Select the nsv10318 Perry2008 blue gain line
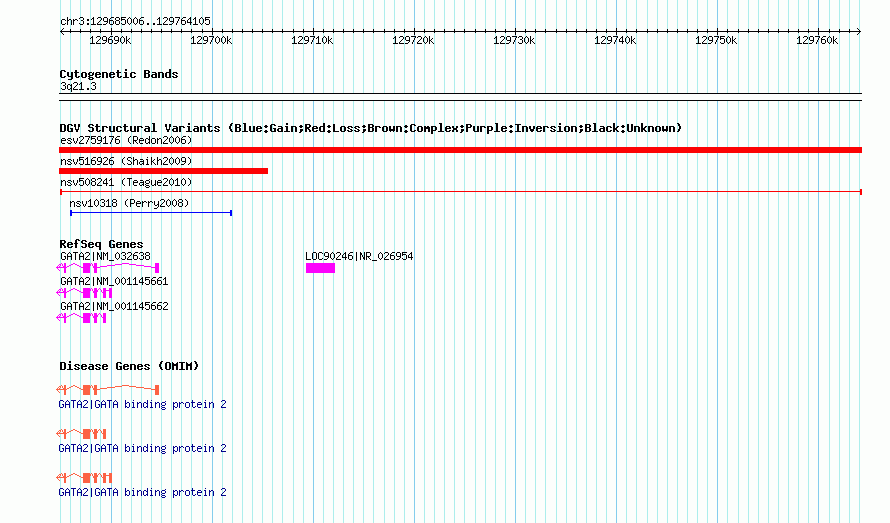 151,213
